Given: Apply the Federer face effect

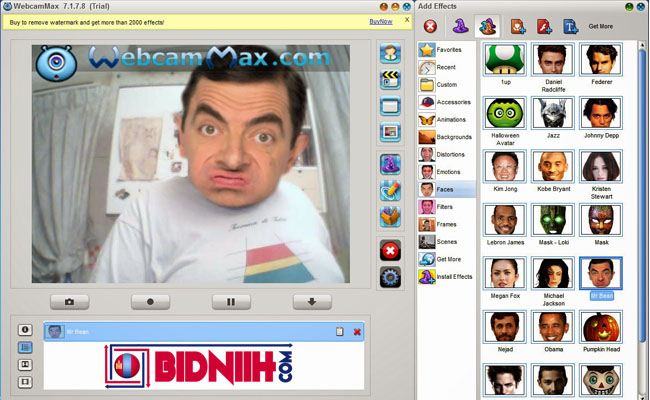Looking at the screenshot, I should click(601, 59).
